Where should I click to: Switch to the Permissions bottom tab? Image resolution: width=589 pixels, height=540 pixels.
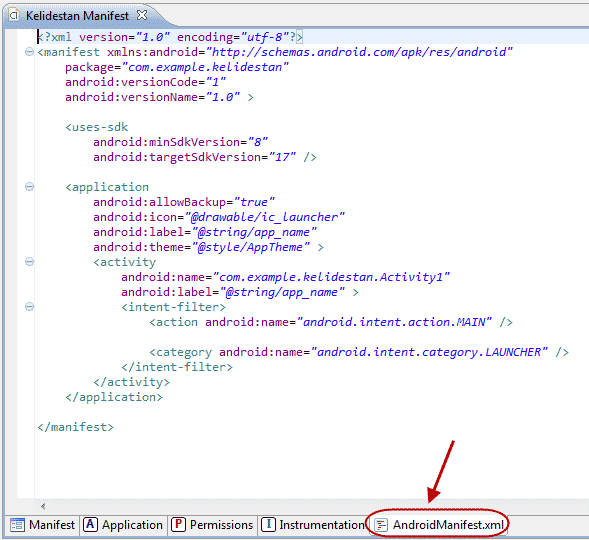point(212,525)
